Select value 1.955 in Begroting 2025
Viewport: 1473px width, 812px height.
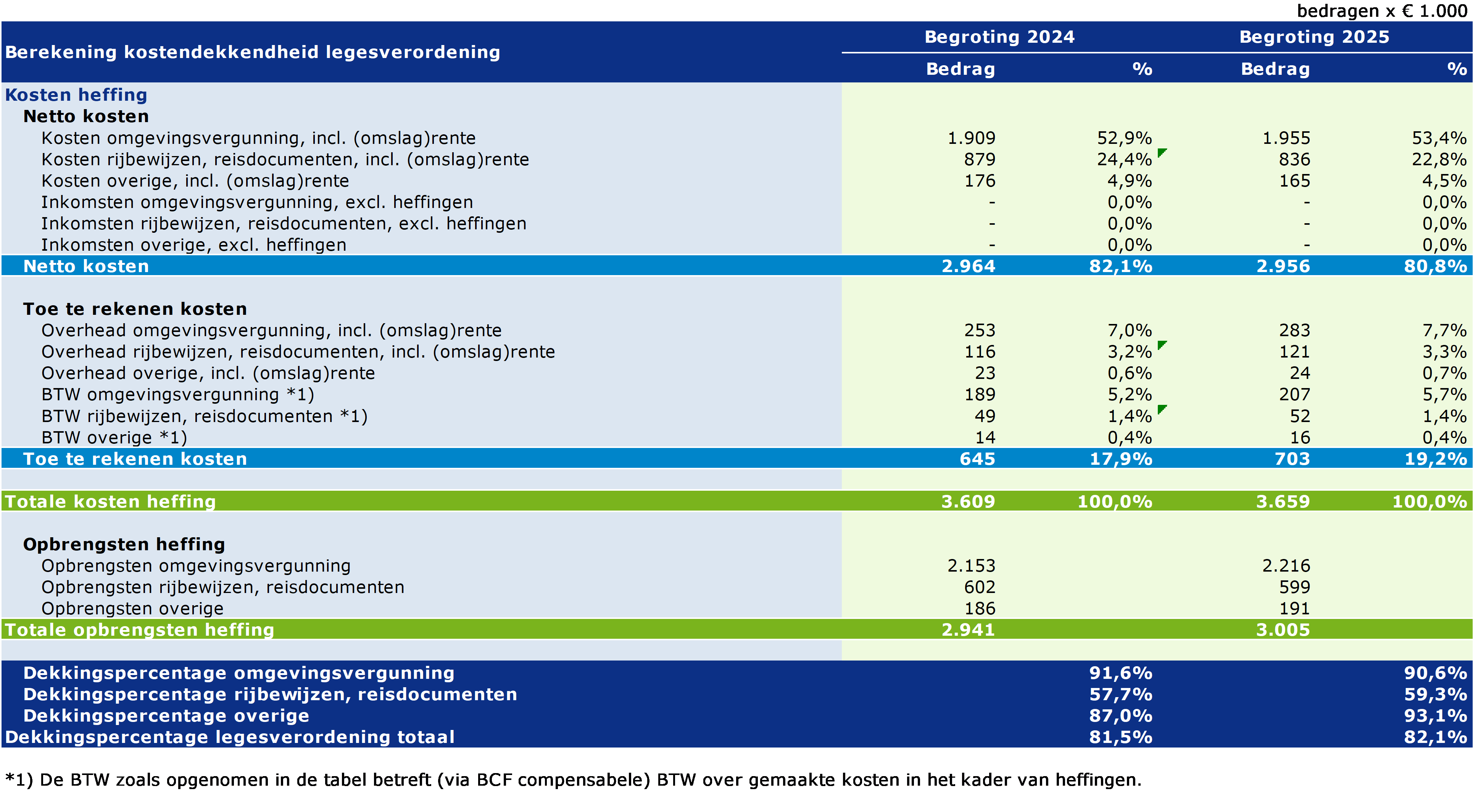(x=1286, y=139)
